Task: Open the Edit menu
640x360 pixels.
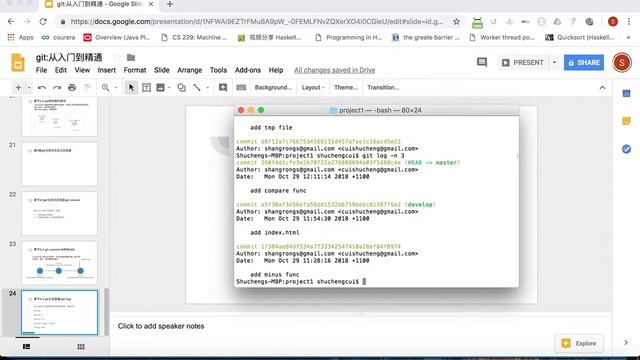Action: click(61, 70)
